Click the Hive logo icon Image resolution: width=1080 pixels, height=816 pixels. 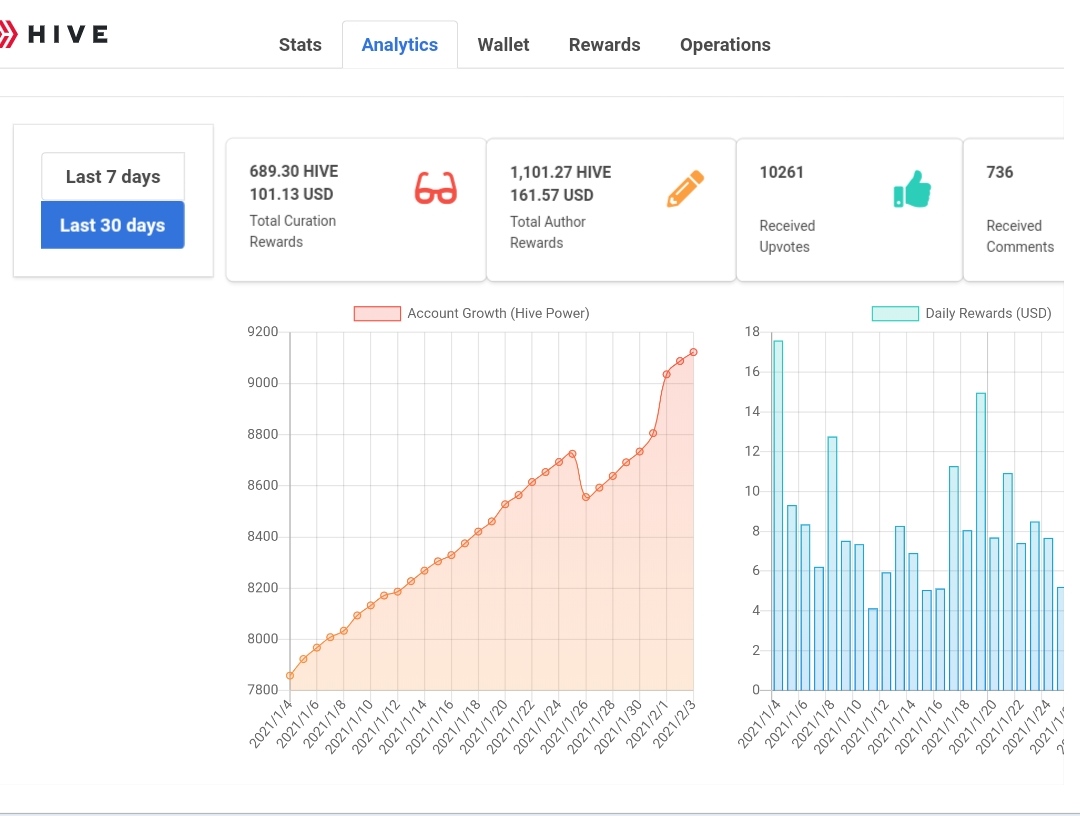tap(8, 34)
